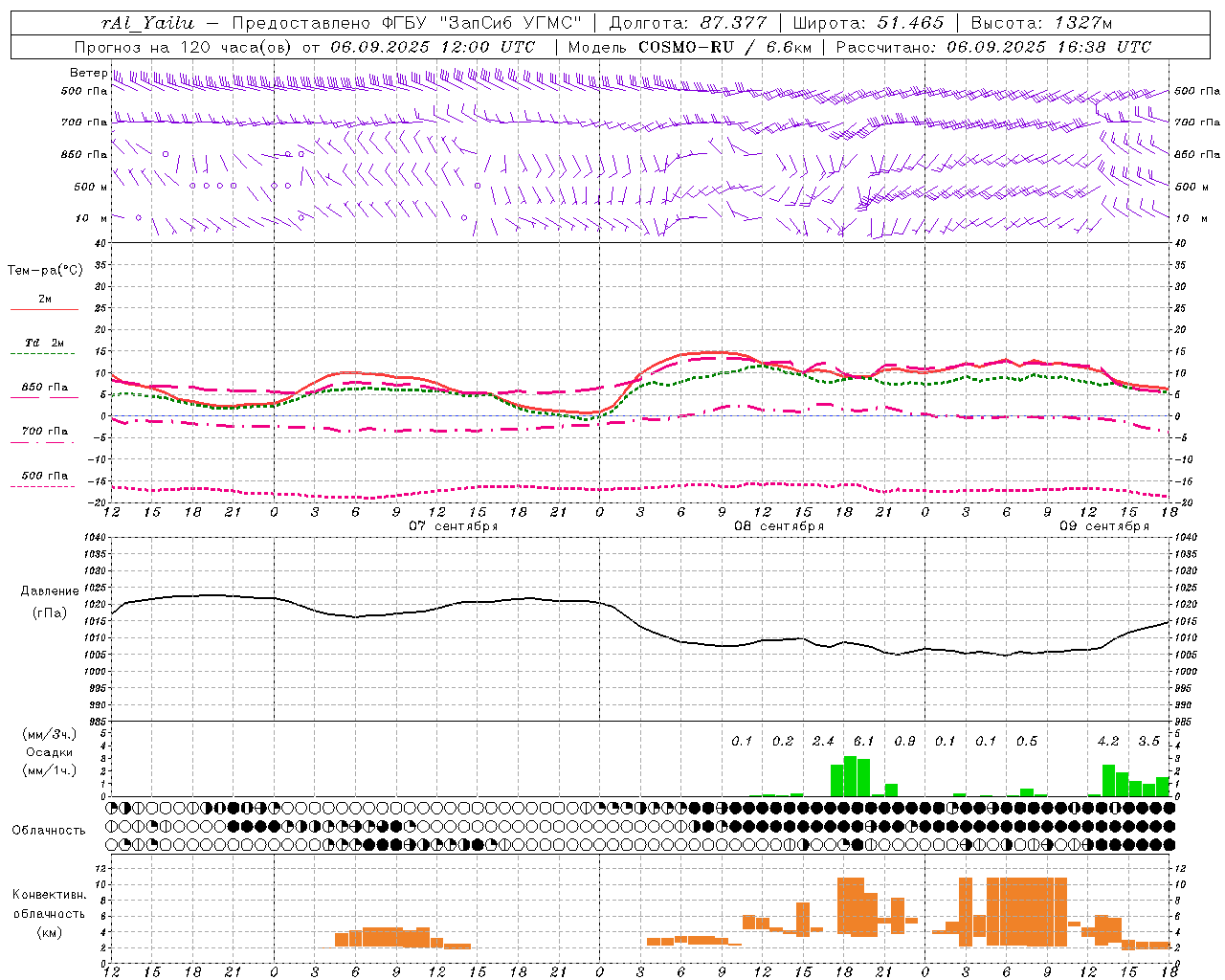
Task: Click the 3.5 precipitation total value
Action: click(x=1148, y=742)
